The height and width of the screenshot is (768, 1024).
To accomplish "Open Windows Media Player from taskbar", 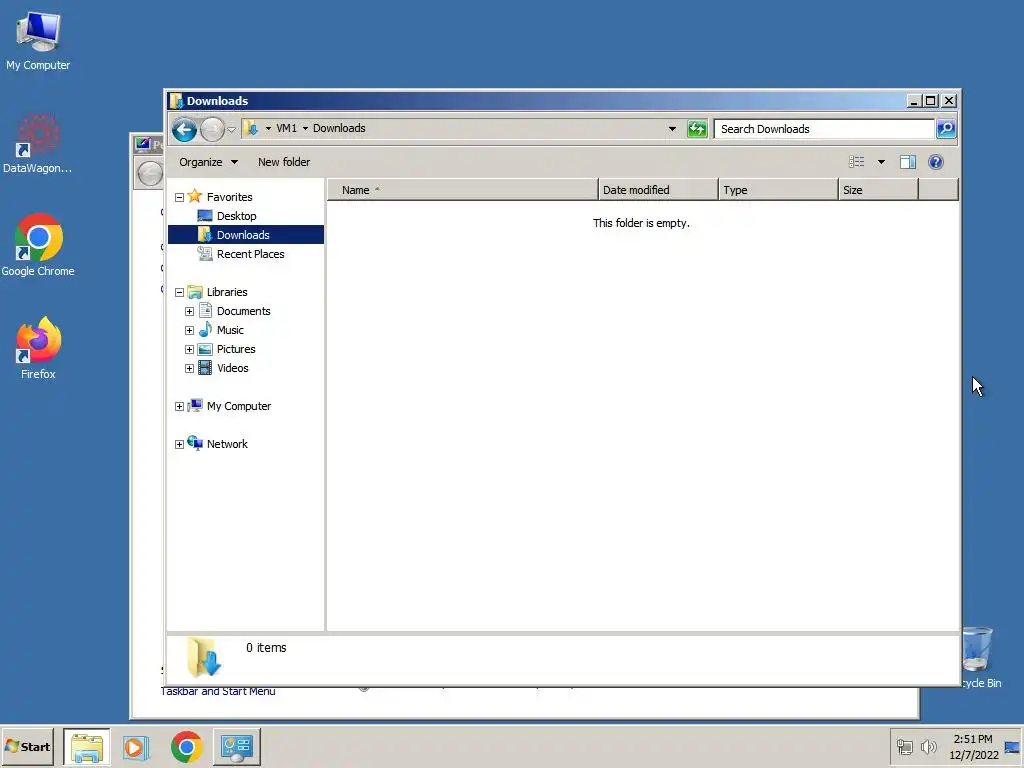I will coord(136,746).
